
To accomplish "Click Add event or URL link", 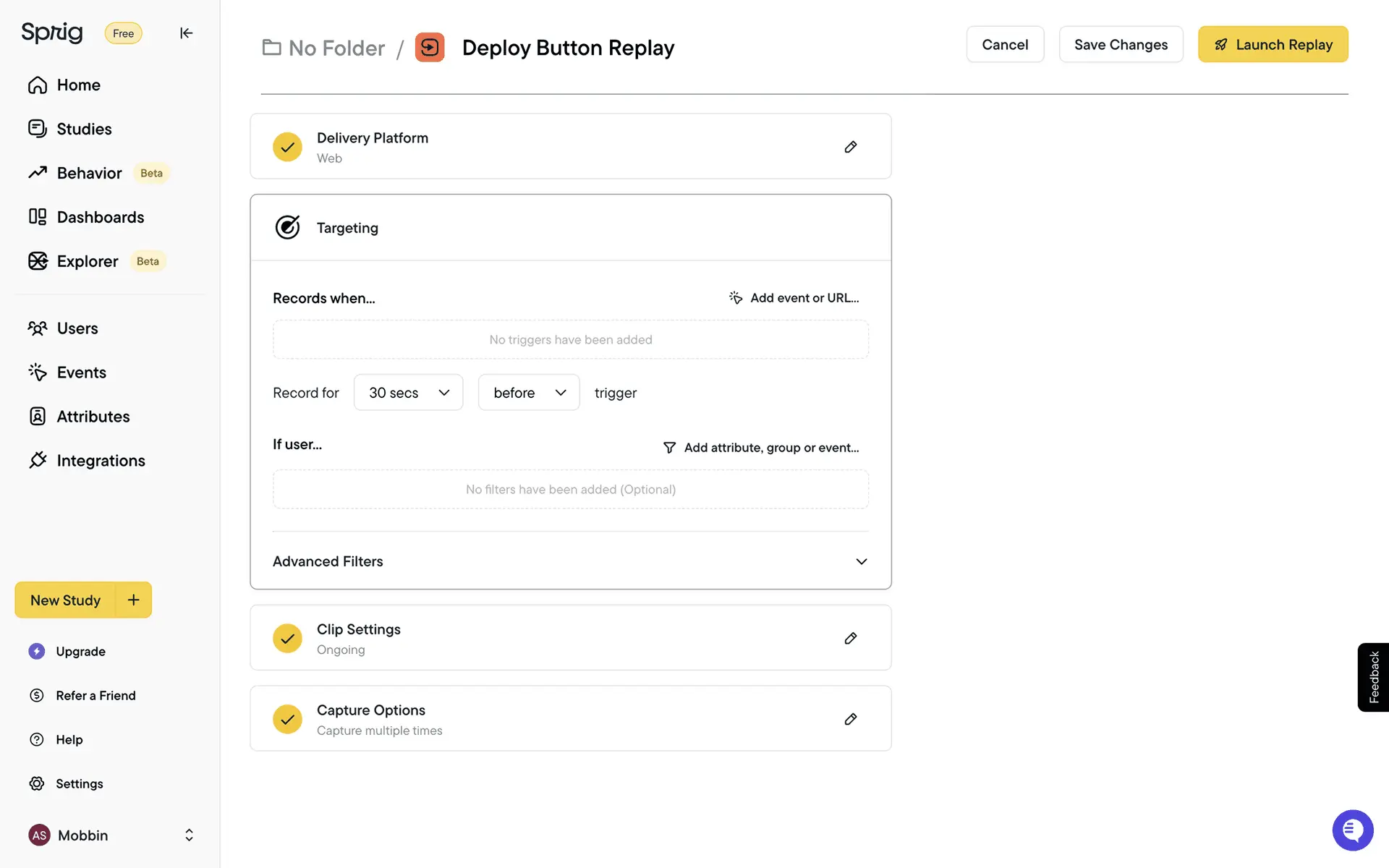I will [x=794, y=298].
